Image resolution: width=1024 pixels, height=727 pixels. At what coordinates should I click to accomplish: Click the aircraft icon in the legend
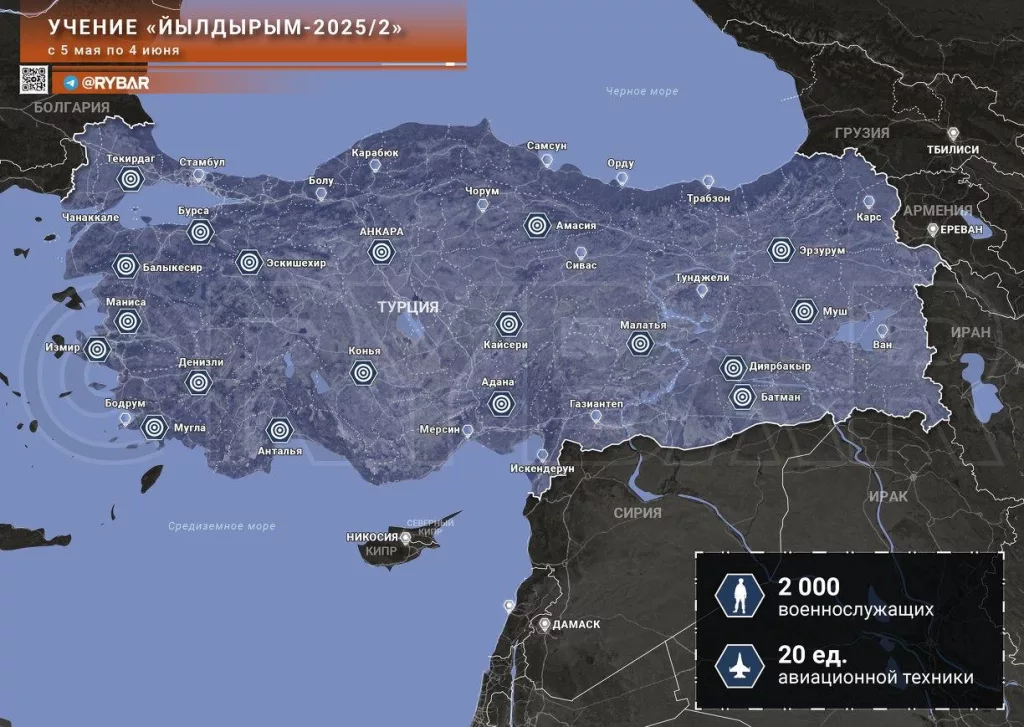coord(740,666)
